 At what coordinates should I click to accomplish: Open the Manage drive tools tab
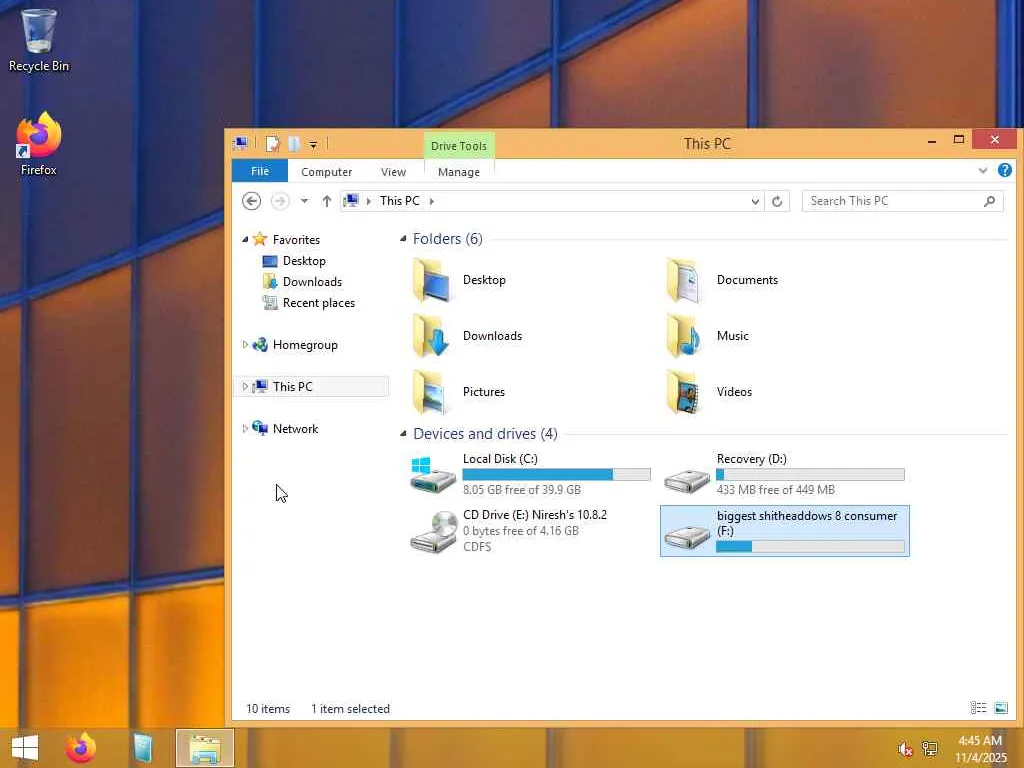coord(458,172)
